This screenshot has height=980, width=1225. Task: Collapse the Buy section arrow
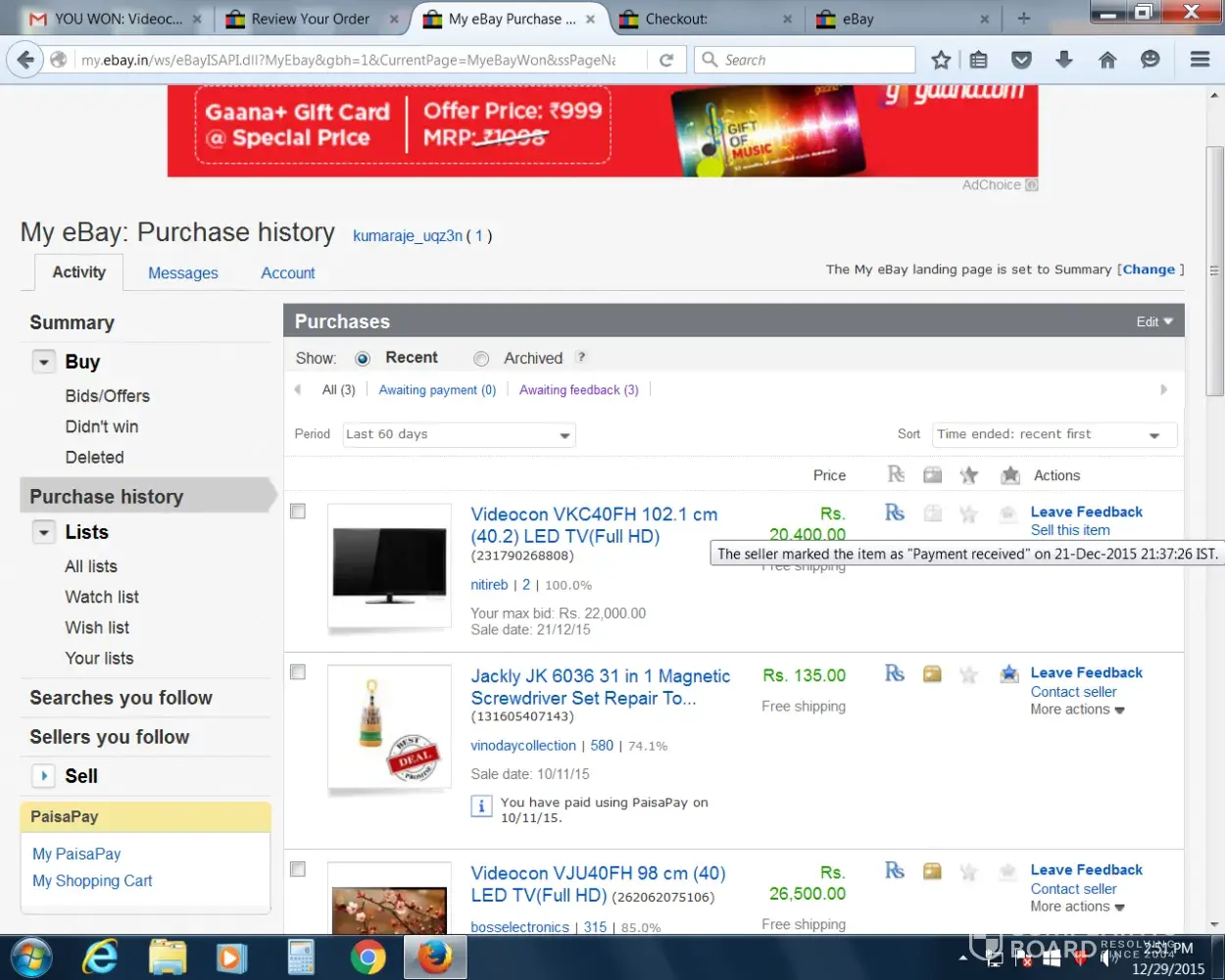(x=43, y=363)
